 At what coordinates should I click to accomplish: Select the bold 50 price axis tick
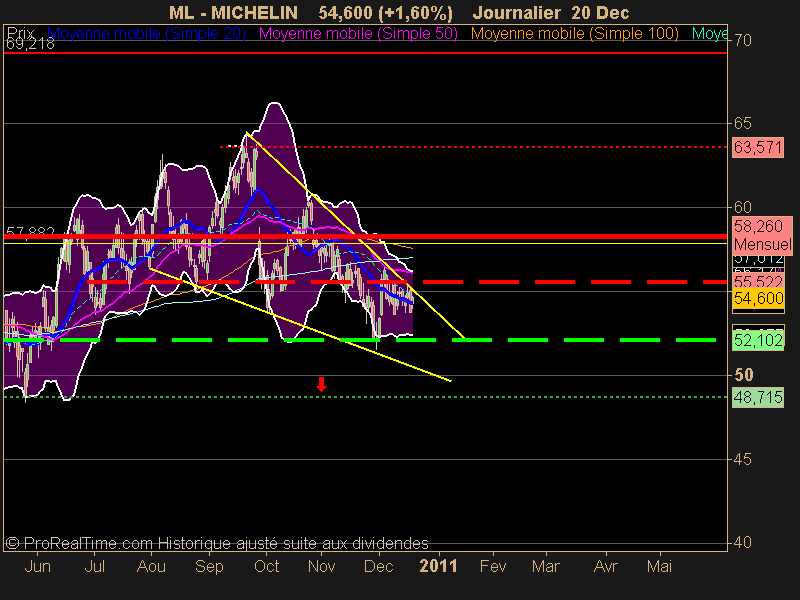coord(743,375)
